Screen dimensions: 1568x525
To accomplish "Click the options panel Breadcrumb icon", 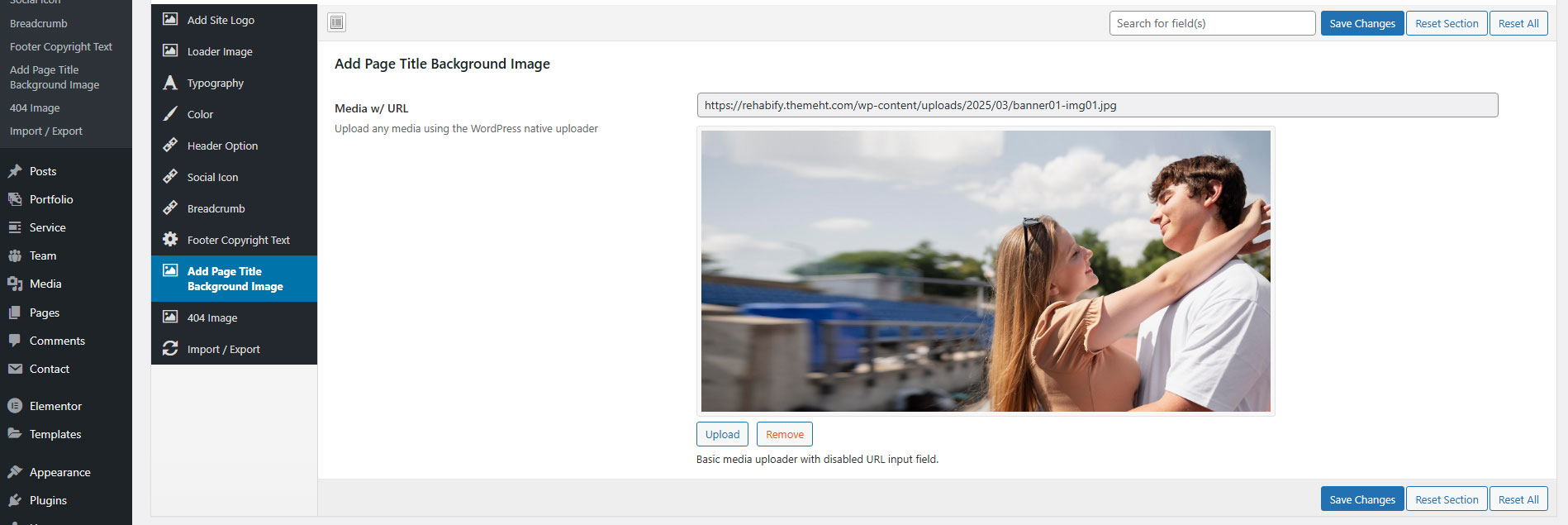I will [x=170, y=208].
